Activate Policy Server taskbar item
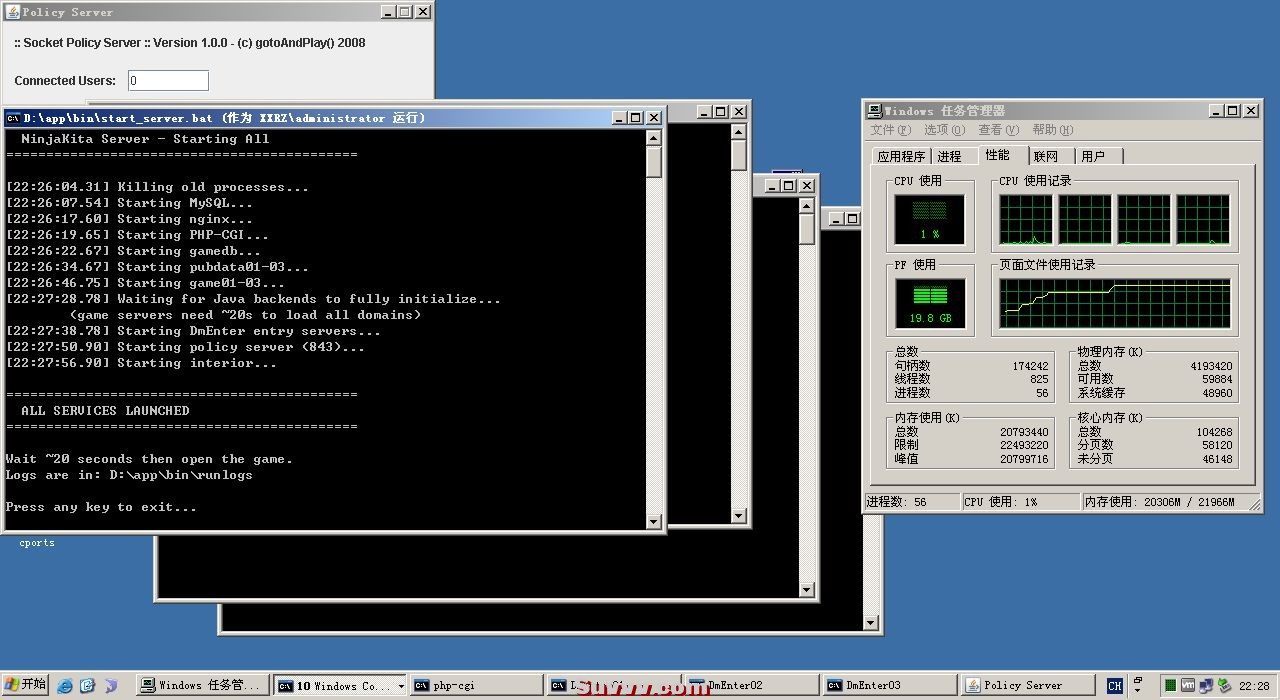1280x700 pixels. [x=1026, y=685]
